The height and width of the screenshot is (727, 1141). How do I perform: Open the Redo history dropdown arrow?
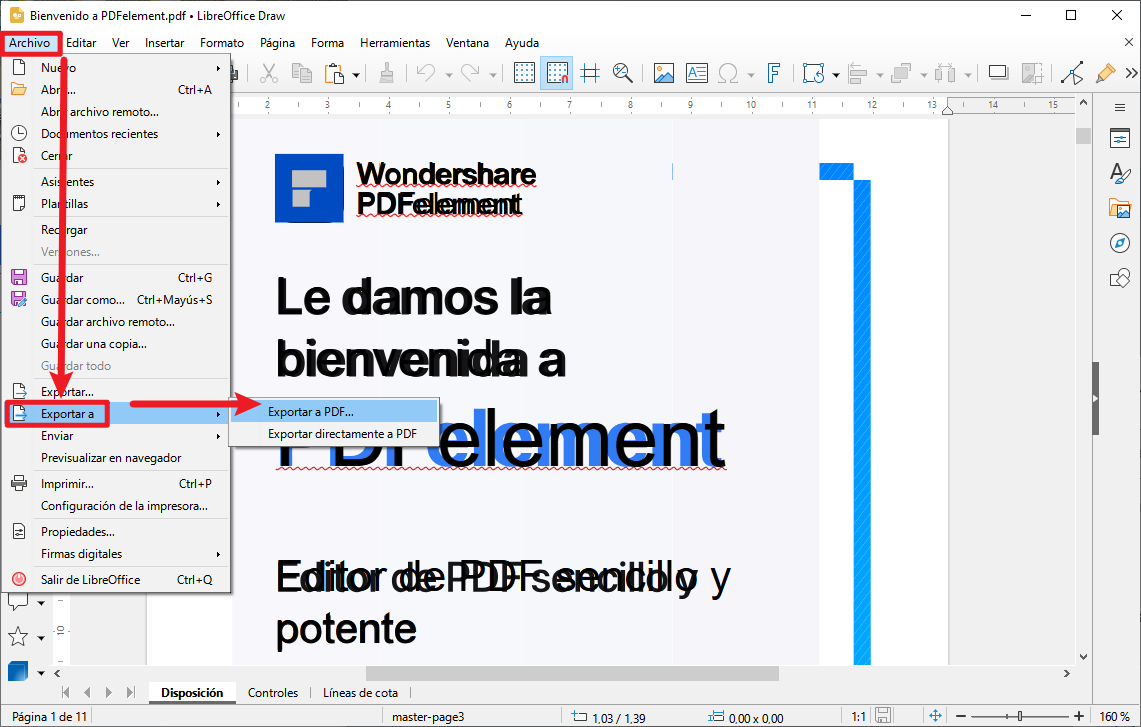493,74
